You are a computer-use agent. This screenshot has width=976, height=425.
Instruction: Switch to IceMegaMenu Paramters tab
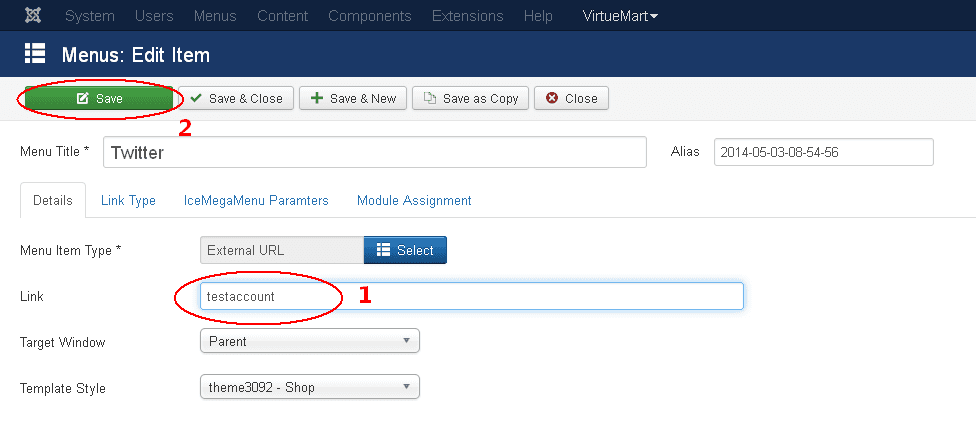click(x=256, y=200)
